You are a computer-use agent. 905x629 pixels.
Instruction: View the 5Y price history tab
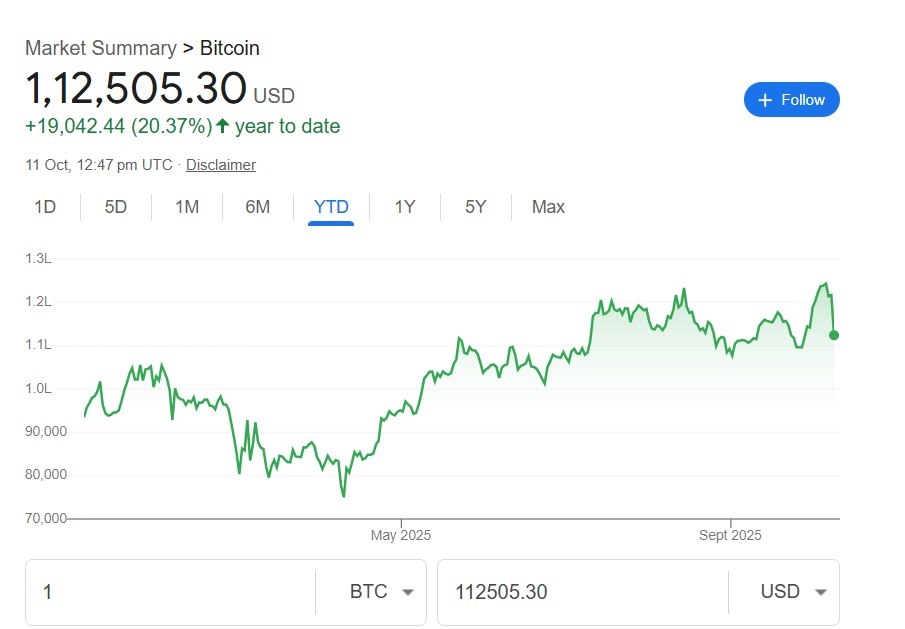pyautogui.click(x=475, y=207)
